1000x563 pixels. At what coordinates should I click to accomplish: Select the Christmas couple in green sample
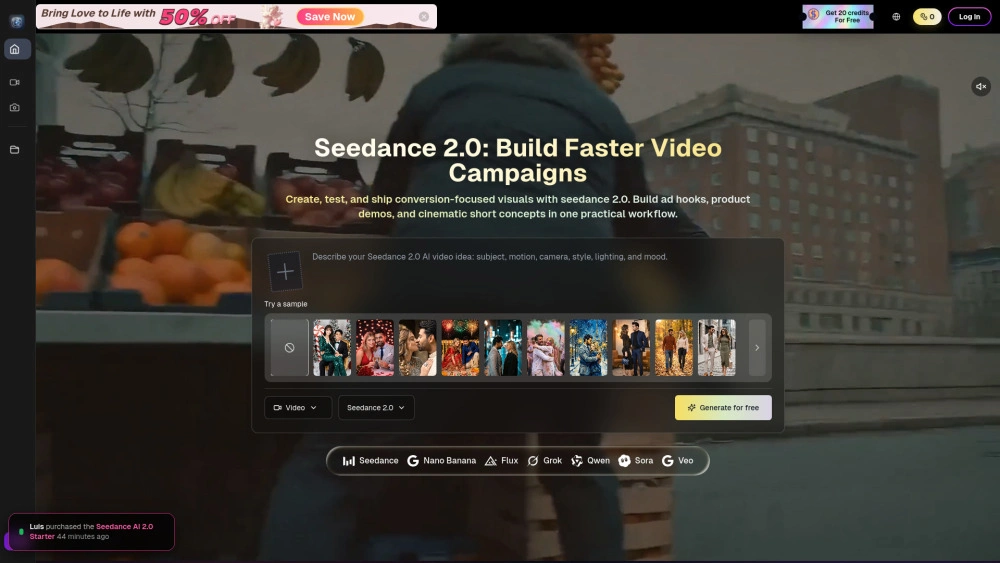(x=332, y=347)
